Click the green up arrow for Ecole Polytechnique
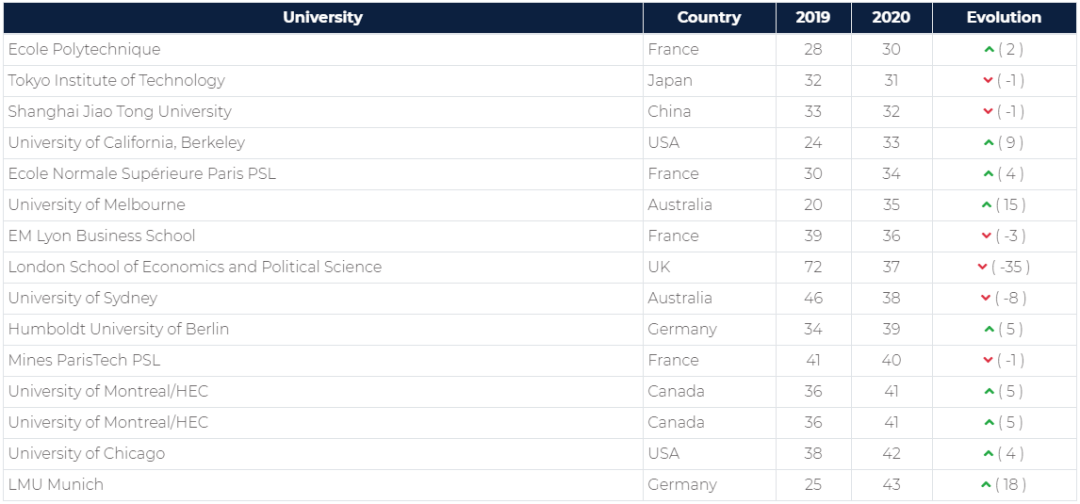1080x504 pixels. pyautogui.click(x=988, y=49)
